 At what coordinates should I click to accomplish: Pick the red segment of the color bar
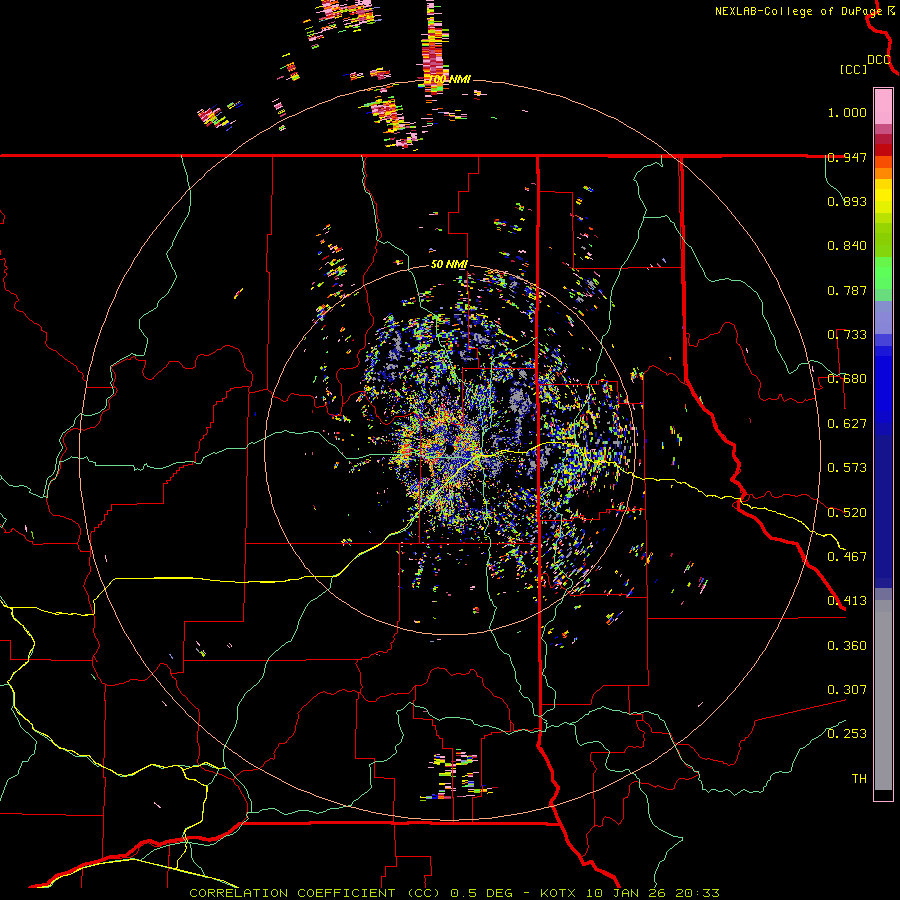tap(883, 150)
